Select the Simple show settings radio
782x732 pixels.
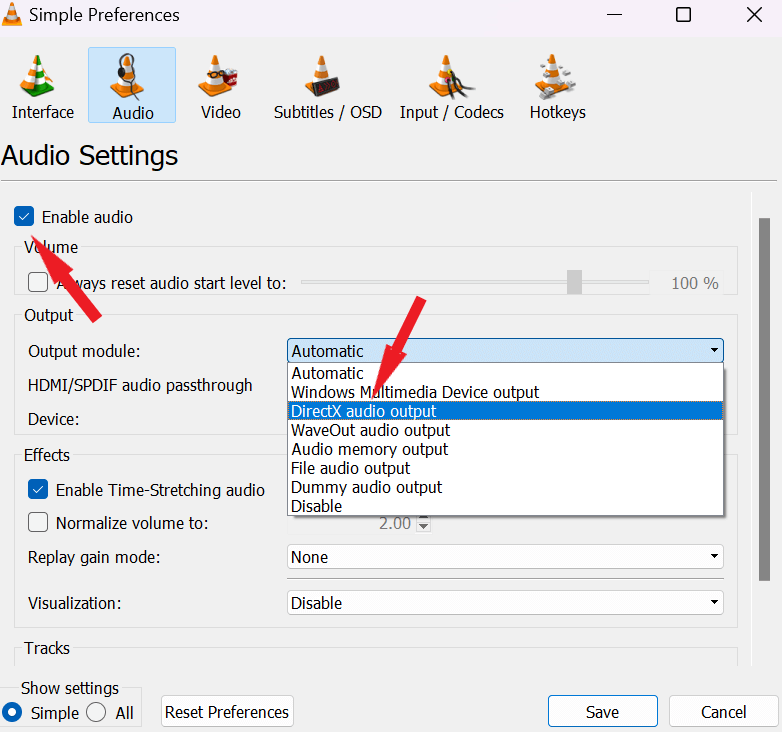pos(12,713)
